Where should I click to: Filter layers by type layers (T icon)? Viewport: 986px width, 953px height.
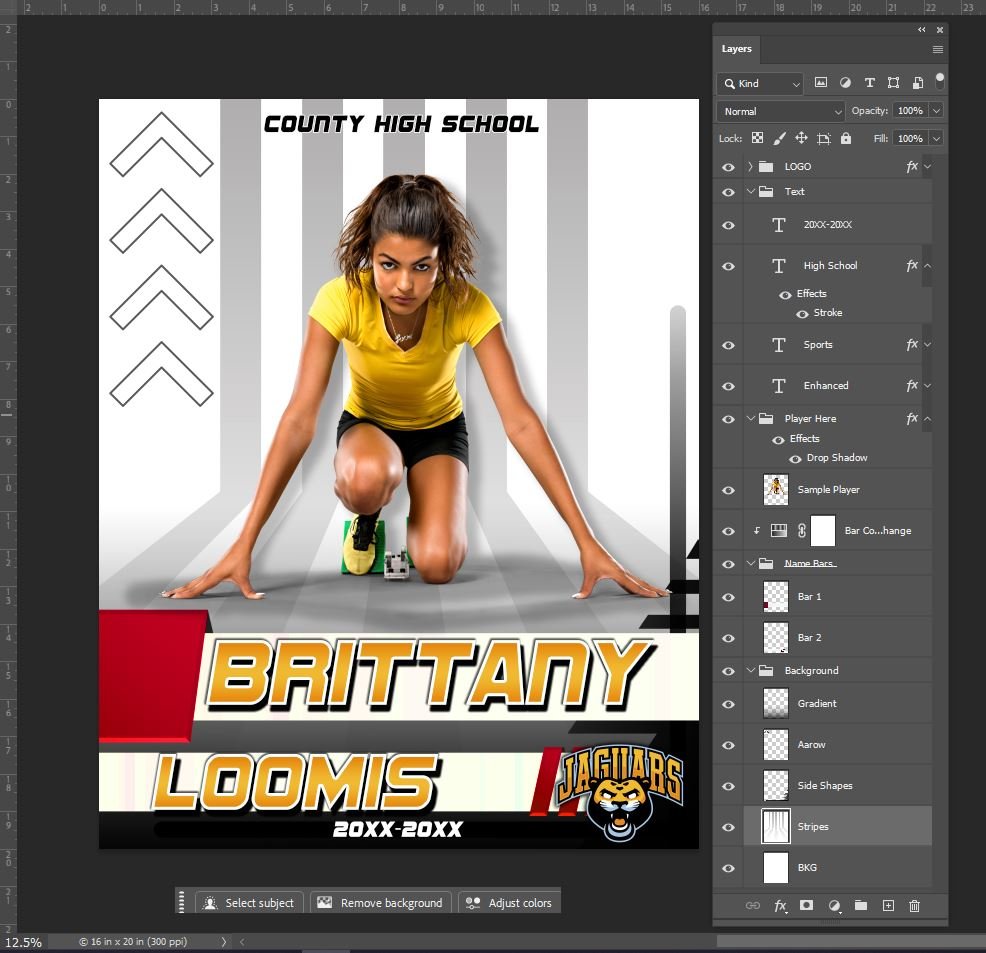[869, 83]
